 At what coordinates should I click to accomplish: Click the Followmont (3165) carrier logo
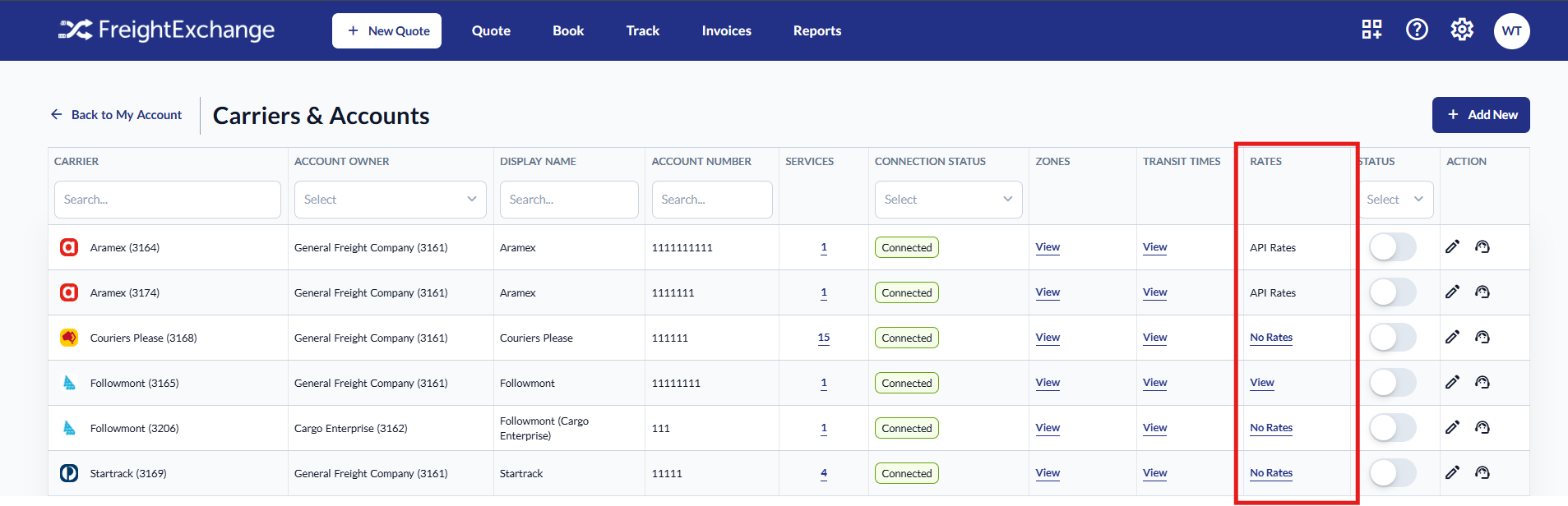[x=69, y=383]
